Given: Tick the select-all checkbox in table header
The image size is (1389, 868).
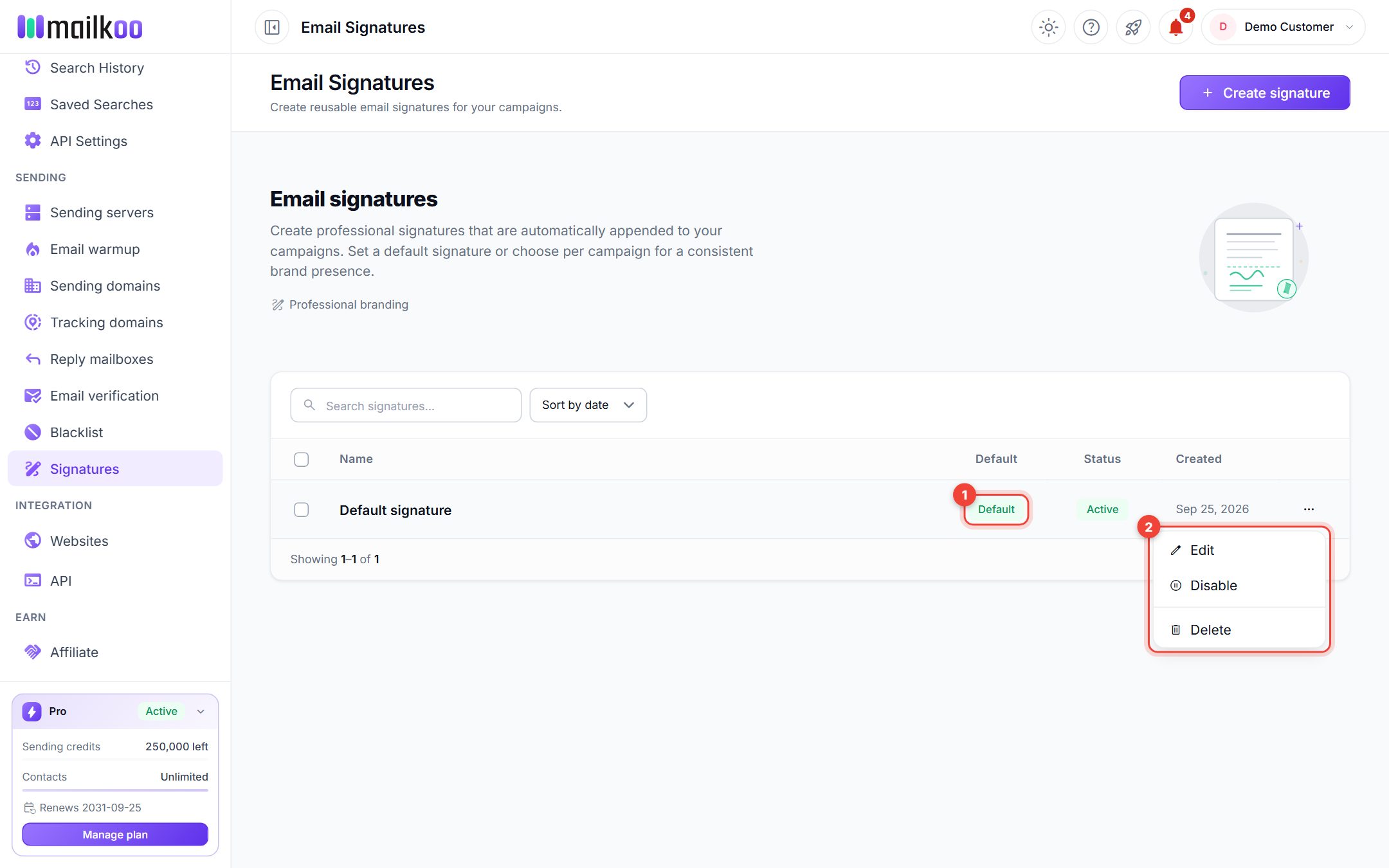Looking at the screenshot, I should [x=301, y=459].
